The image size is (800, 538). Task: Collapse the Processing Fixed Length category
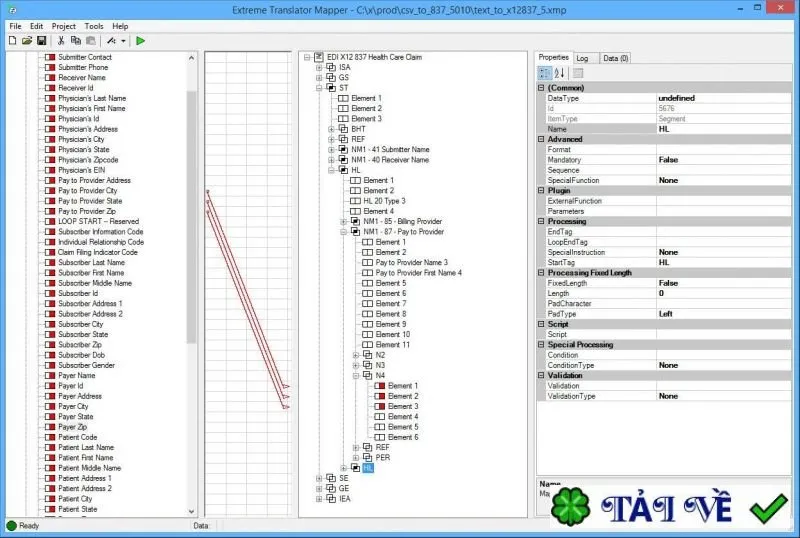click(x=541, y=273)
